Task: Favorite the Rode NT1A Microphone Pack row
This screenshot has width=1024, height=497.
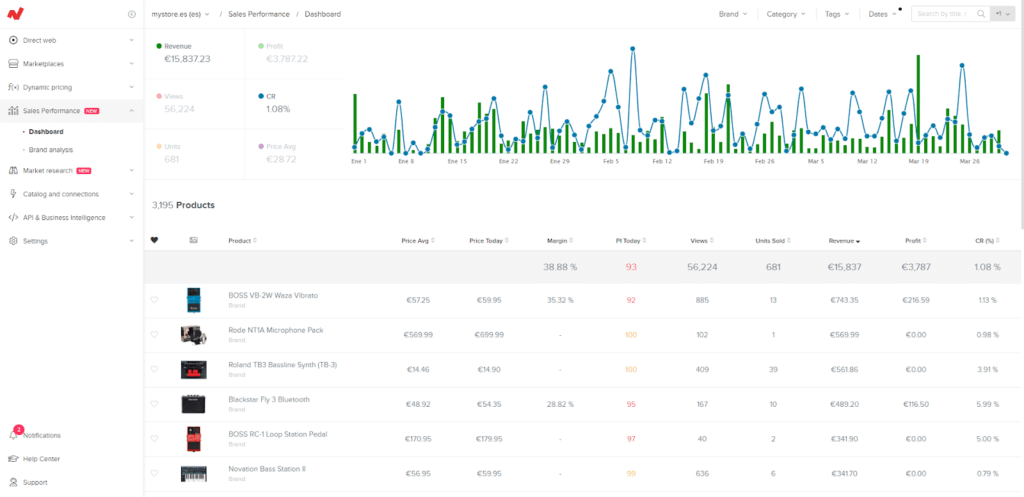Action: point(154,335)
